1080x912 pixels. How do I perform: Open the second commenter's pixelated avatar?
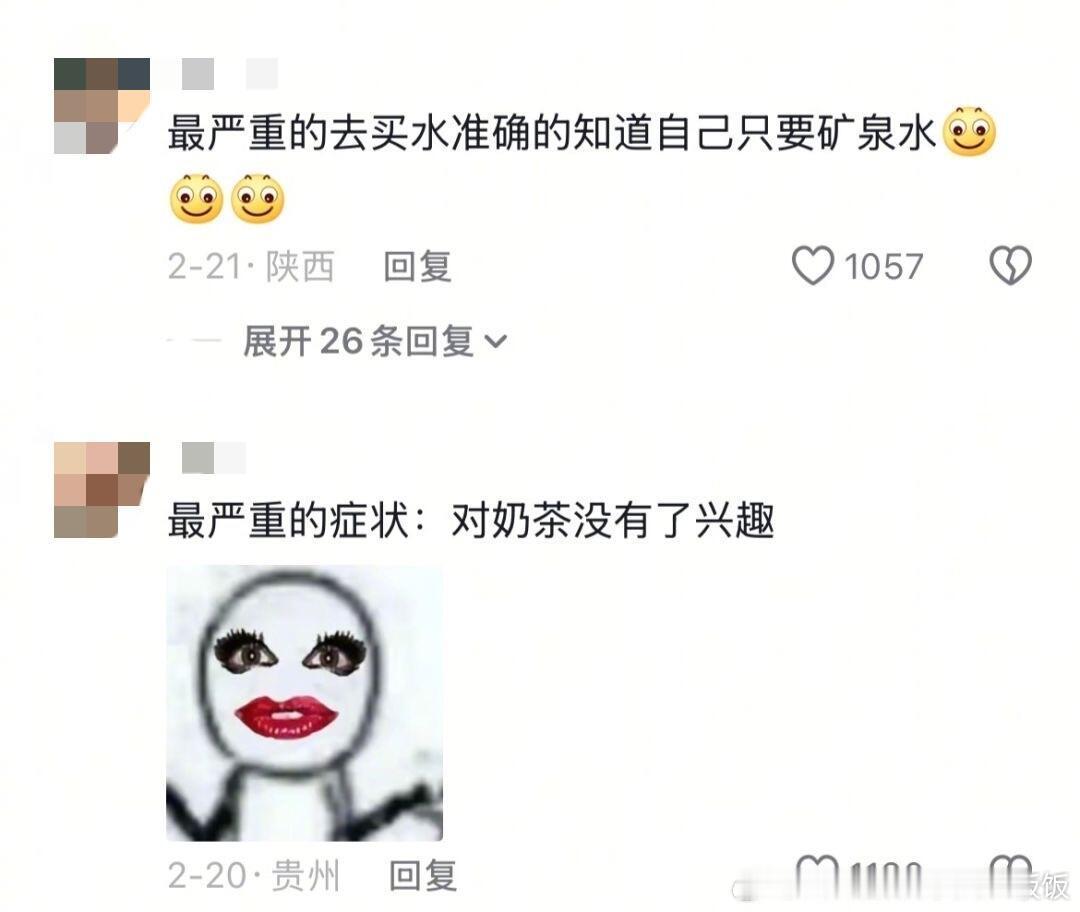click(102, 490)
